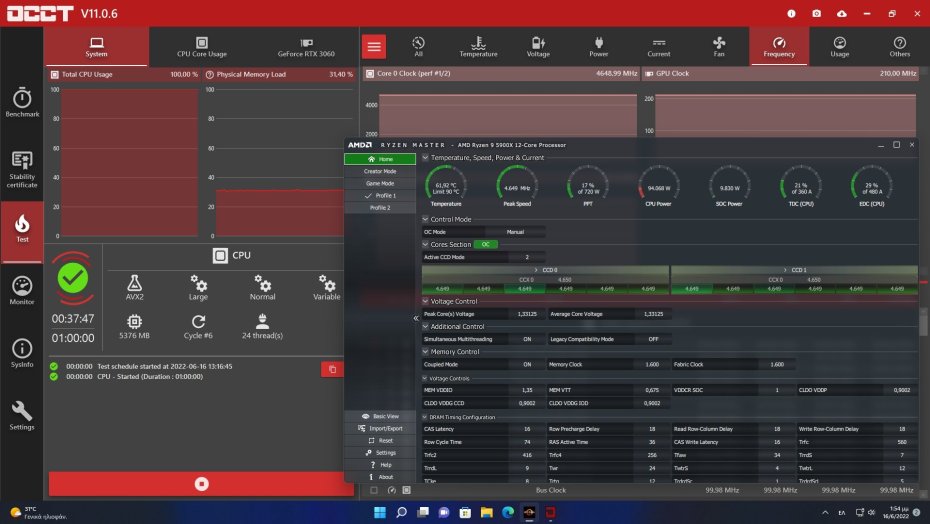Click Reset in Ryzen Master sidebar

click(380, 441)
